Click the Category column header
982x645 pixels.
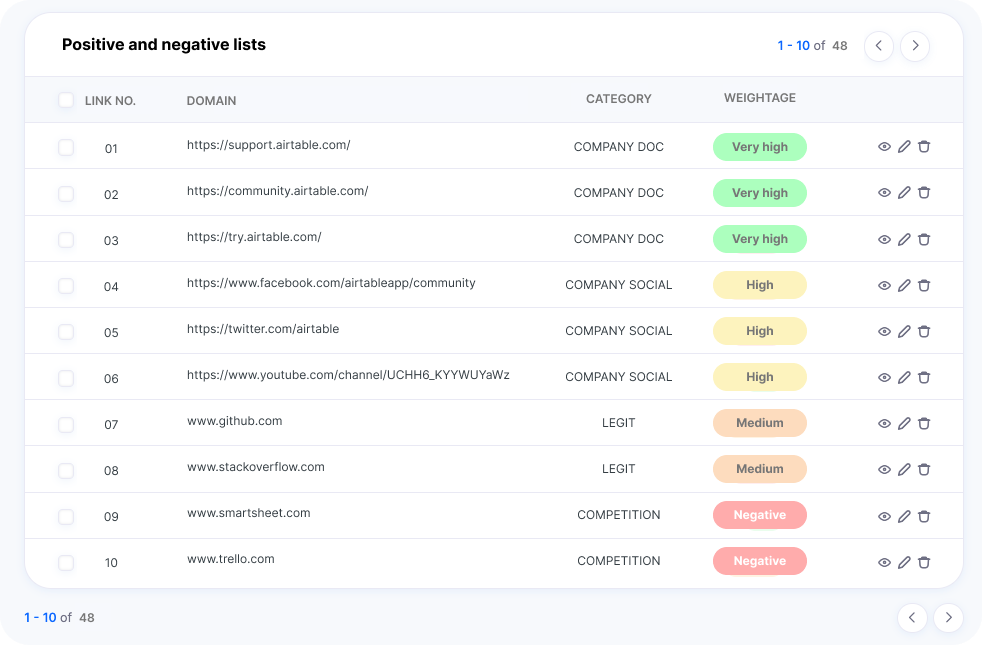tap(618, 99)
